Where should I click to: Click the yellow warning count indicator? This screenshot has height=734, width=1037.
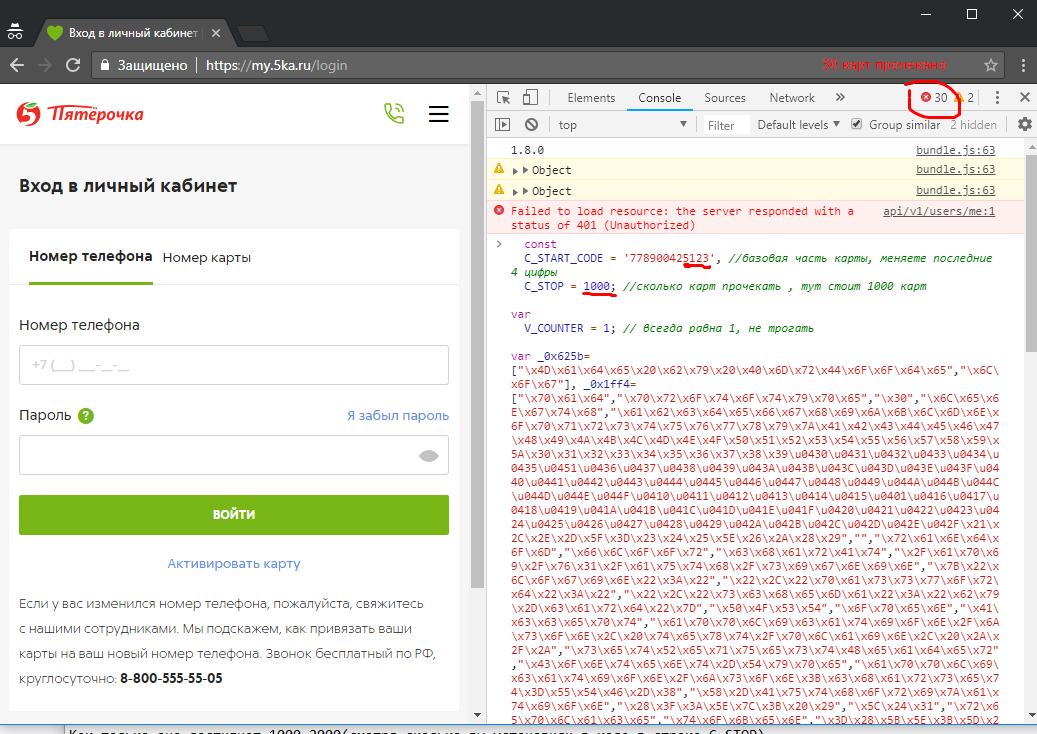[964, 98]
